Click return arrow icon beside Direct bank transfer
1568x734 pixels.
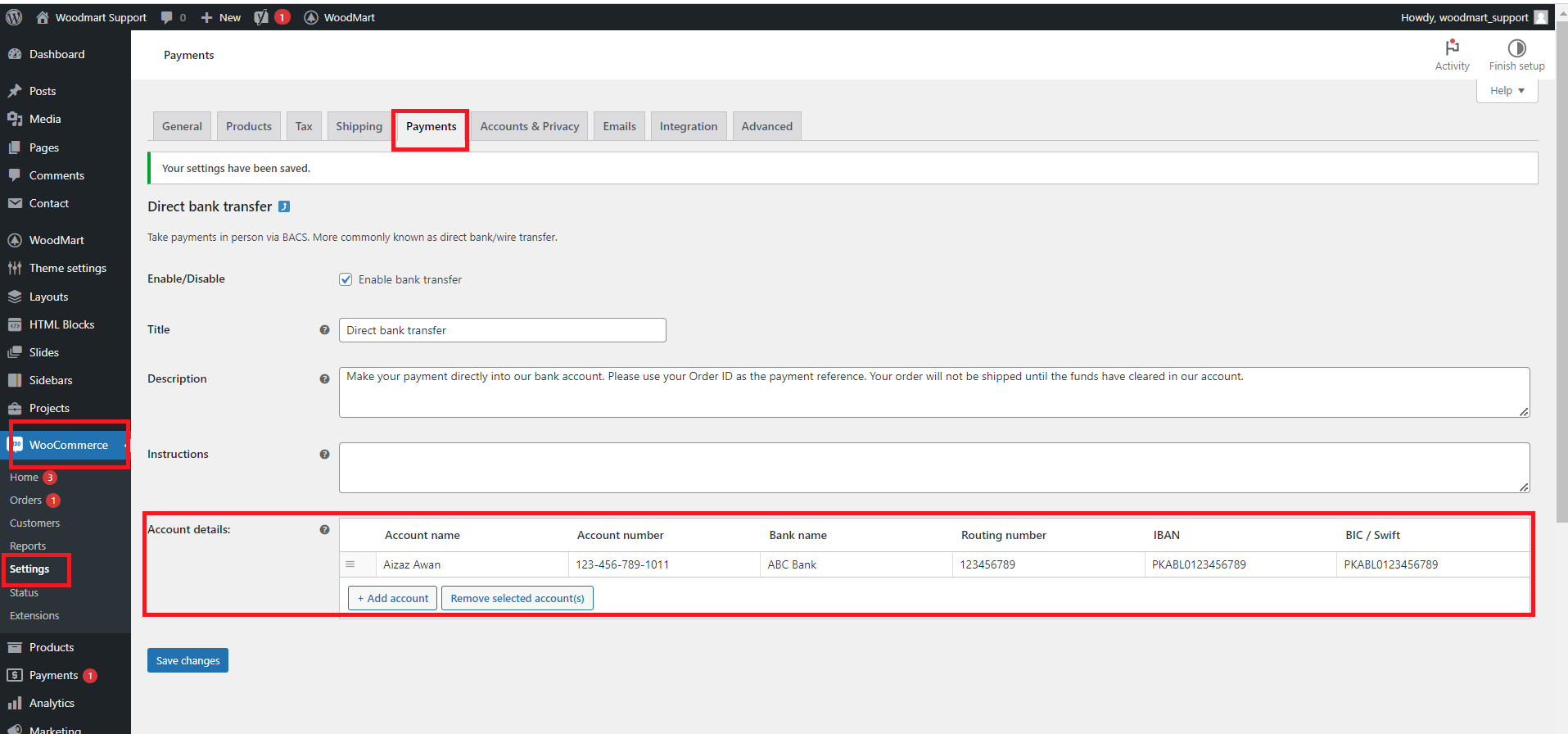(284, 206)
